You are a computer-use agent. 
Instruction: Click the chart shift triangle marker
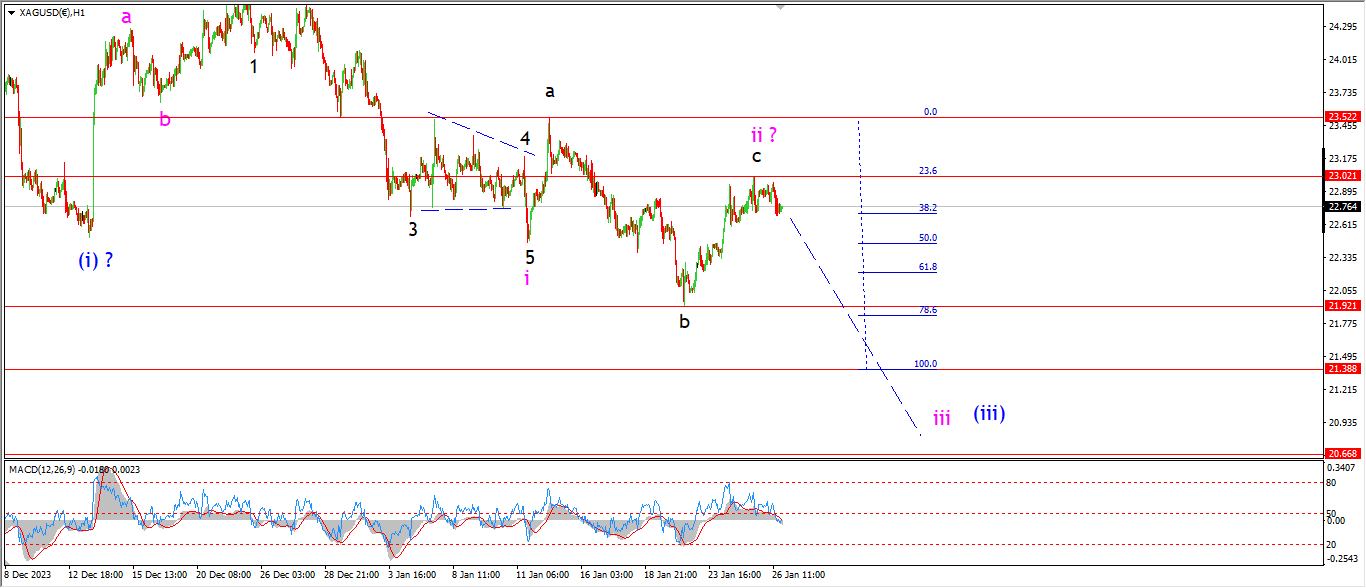click(781, 7)
